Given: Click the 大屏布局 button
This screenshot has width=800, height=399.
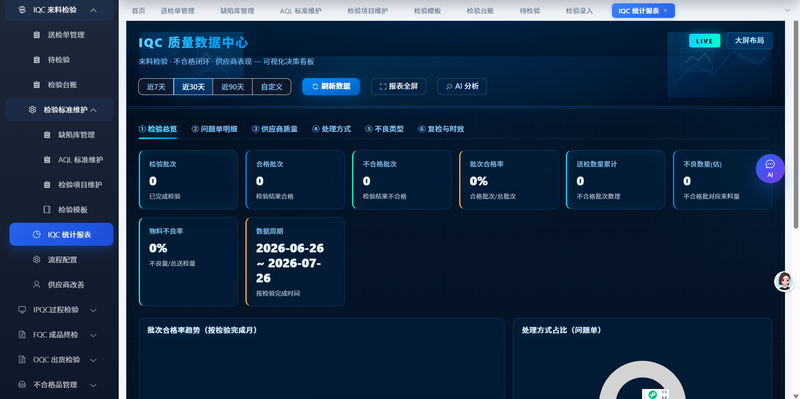Looking at the screenshot, I should tap(749, 41).
